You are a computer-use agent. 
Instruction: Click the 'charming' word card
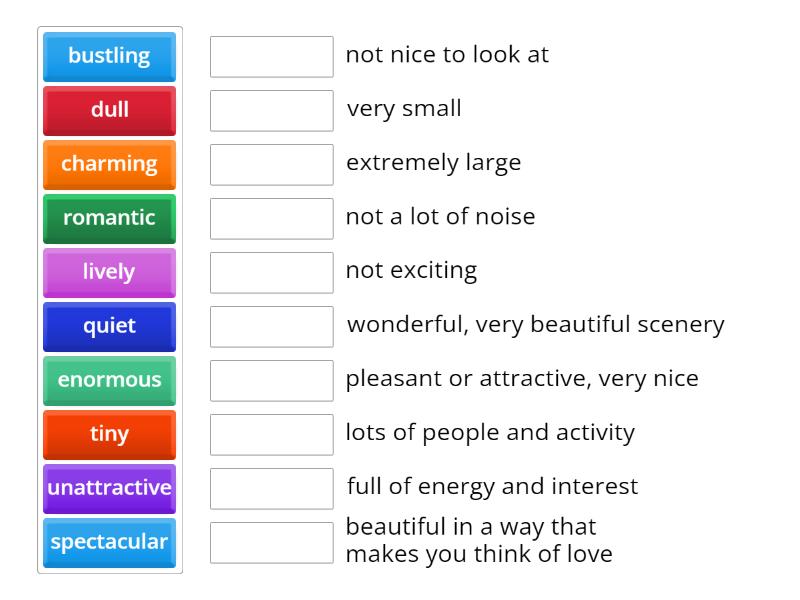(x=109, y=165)
